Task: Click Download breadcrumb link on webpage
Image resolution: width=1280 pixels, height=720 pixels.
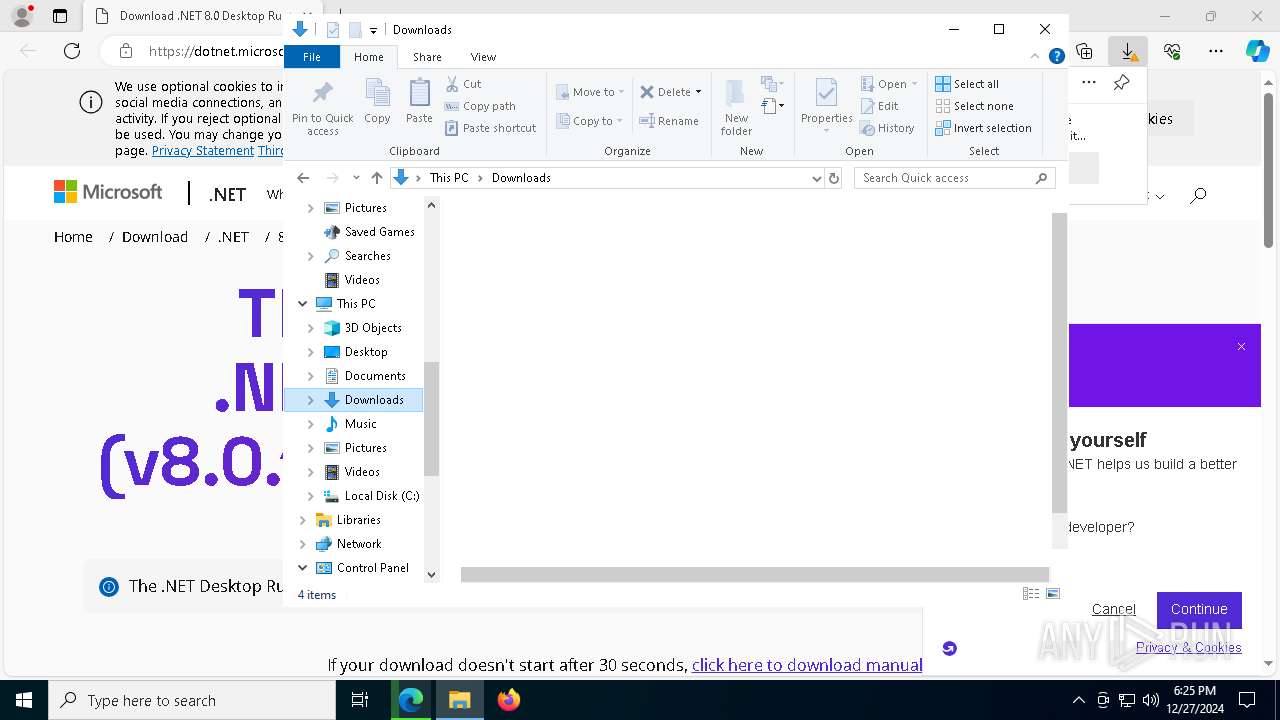Action: 155,237
